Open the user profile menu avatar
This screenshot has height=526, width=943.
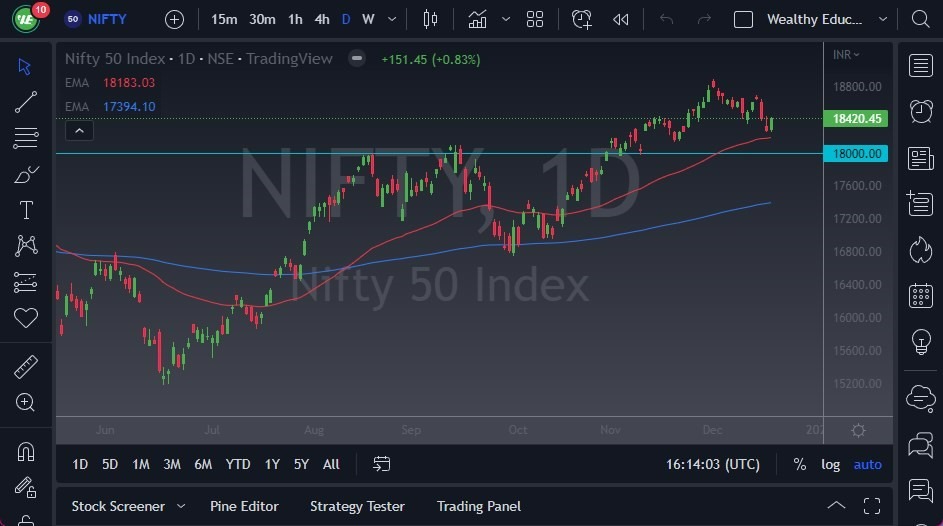pyautogui.click(x=25, y=19)
